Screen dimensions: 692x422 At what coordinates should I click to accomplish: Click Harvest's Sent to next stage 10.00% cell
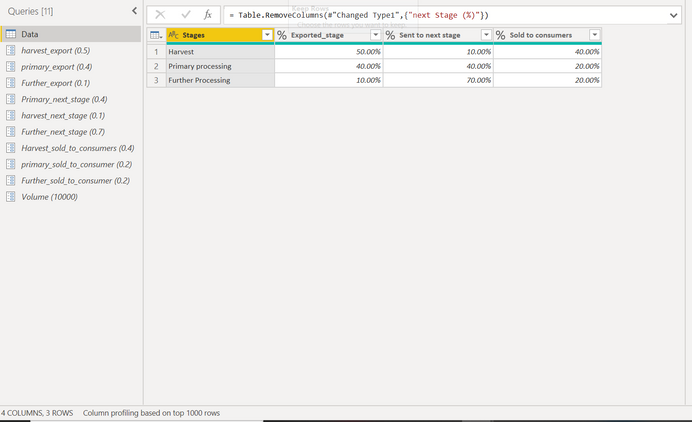(x=438, y=52)
